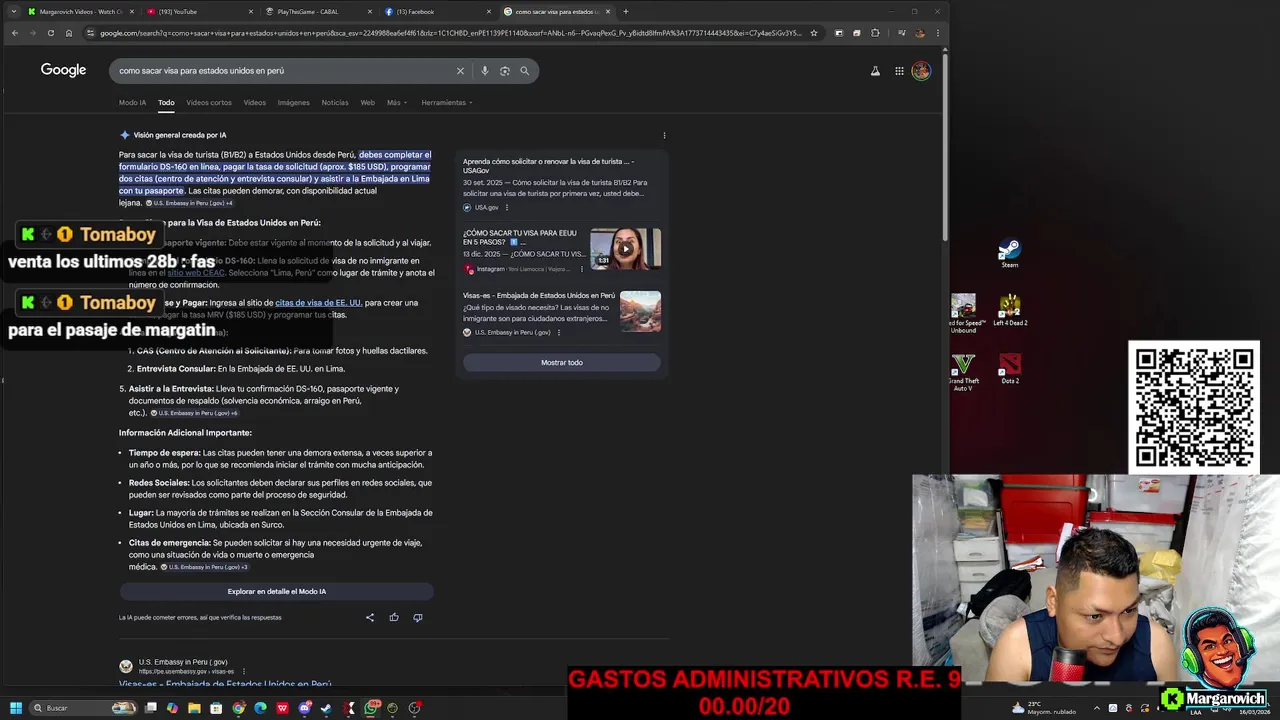
Task: Start voice search with microphone icon
Action: click(485, 71)
